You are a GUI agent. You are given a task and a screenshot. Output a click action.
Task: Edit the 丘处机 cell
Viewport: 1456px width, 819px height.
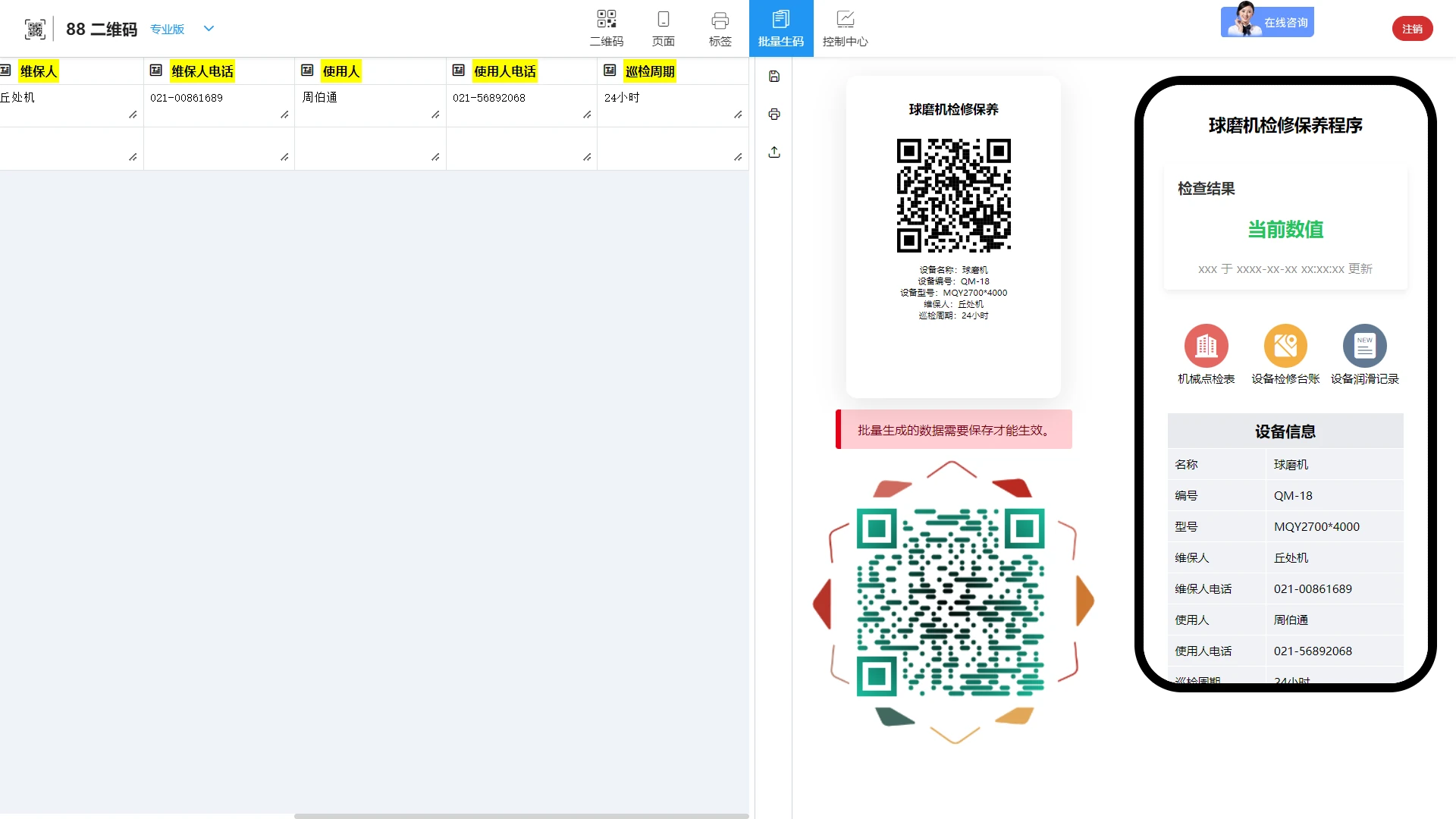(71, 105)
